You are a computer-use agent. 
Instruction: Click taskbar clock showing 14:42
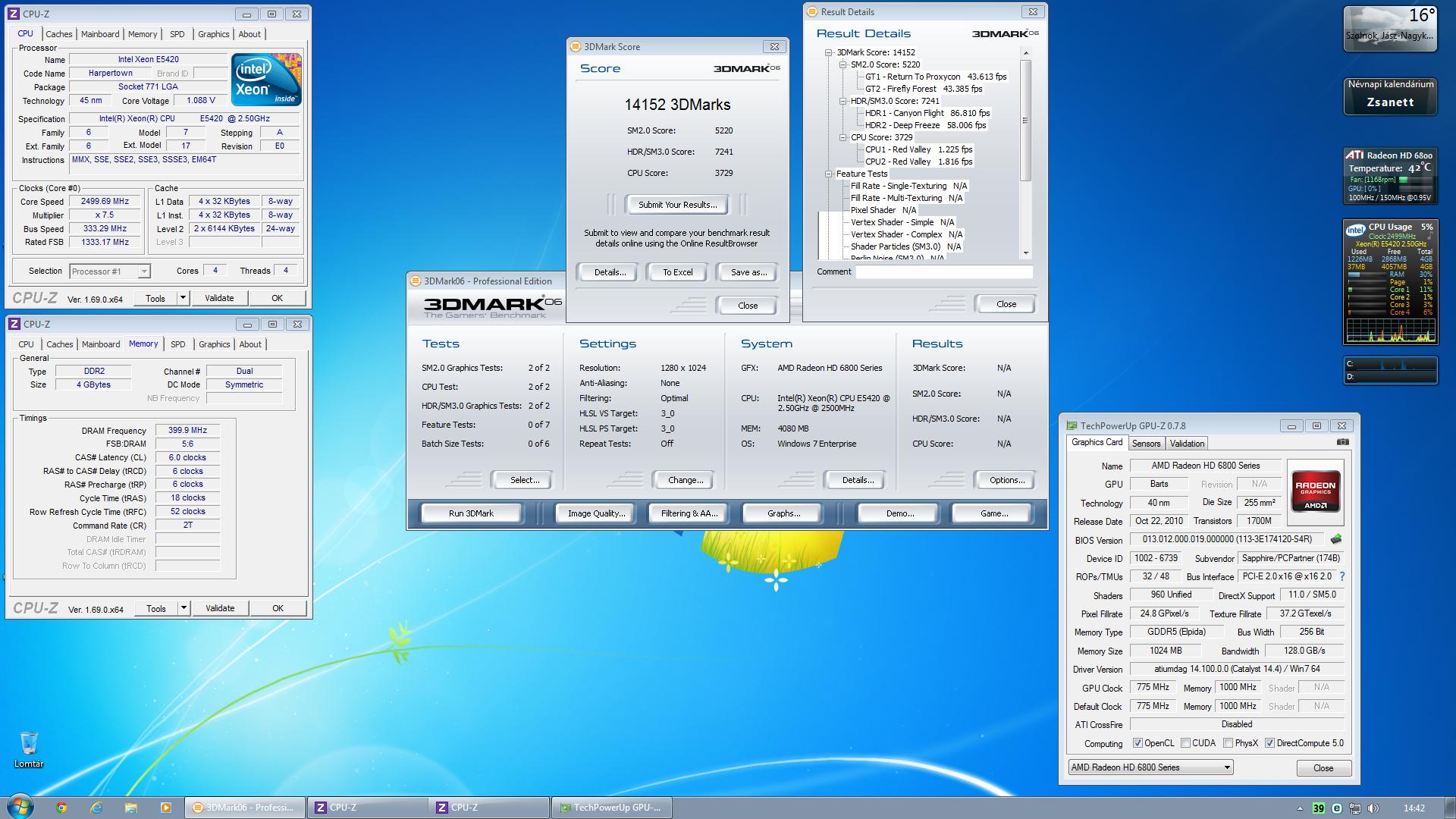coord(1414,808)
